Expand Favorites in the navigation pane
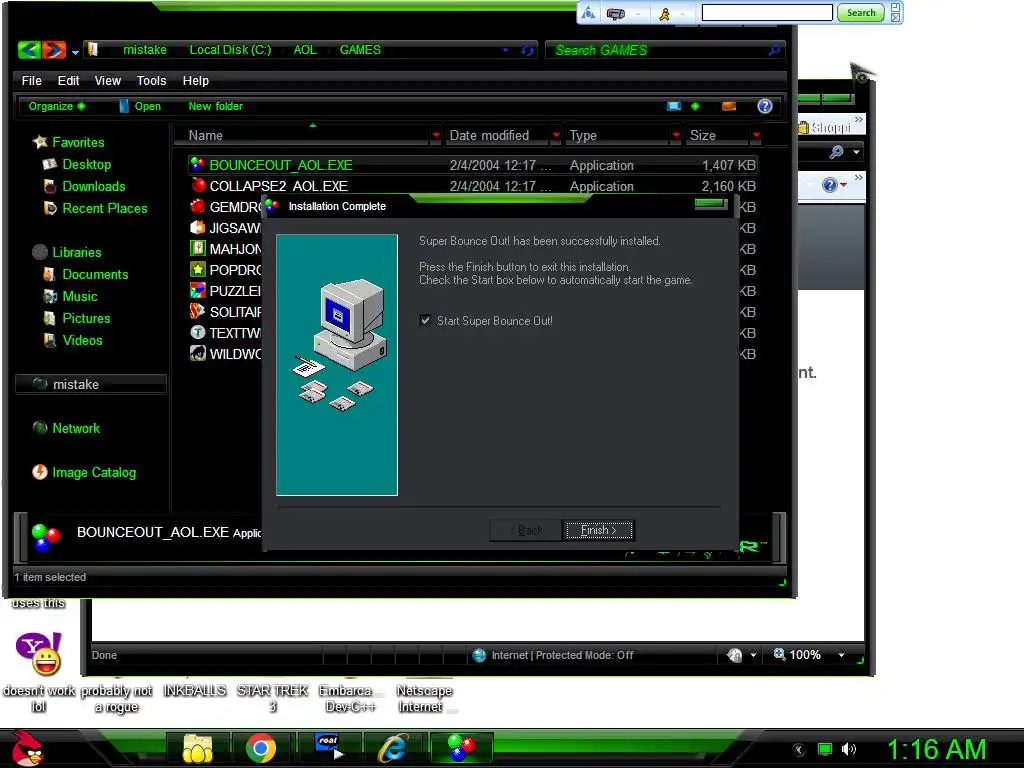1024x768 pixels. (69, 142)
